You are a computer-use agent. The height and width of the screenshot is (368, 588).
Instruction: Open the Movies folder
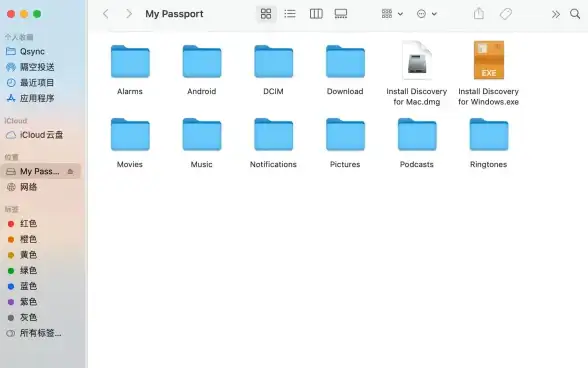(x=130, y=134)
